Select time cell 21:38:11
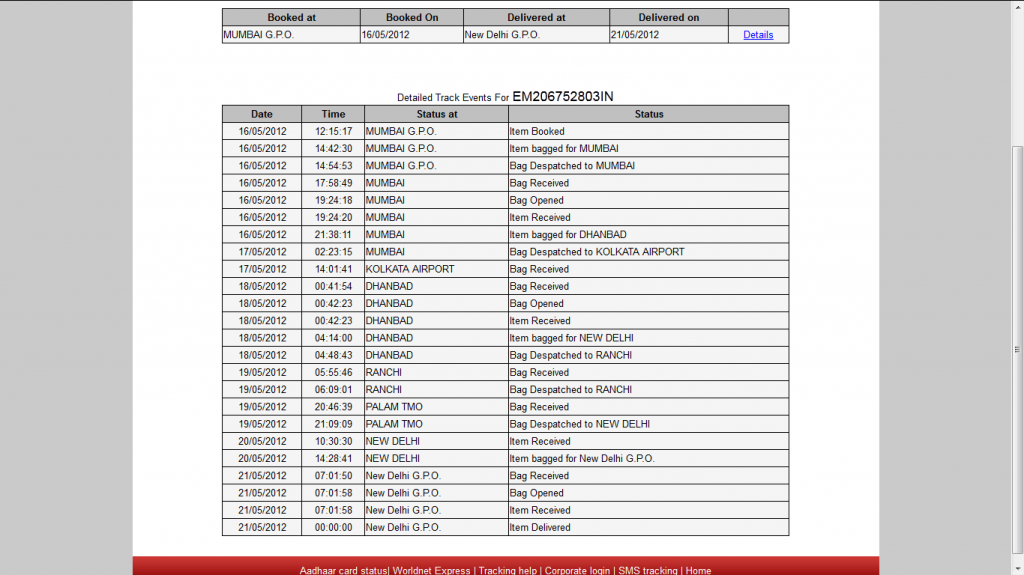This screenshot has height=575, width=1024. [333, 235]
